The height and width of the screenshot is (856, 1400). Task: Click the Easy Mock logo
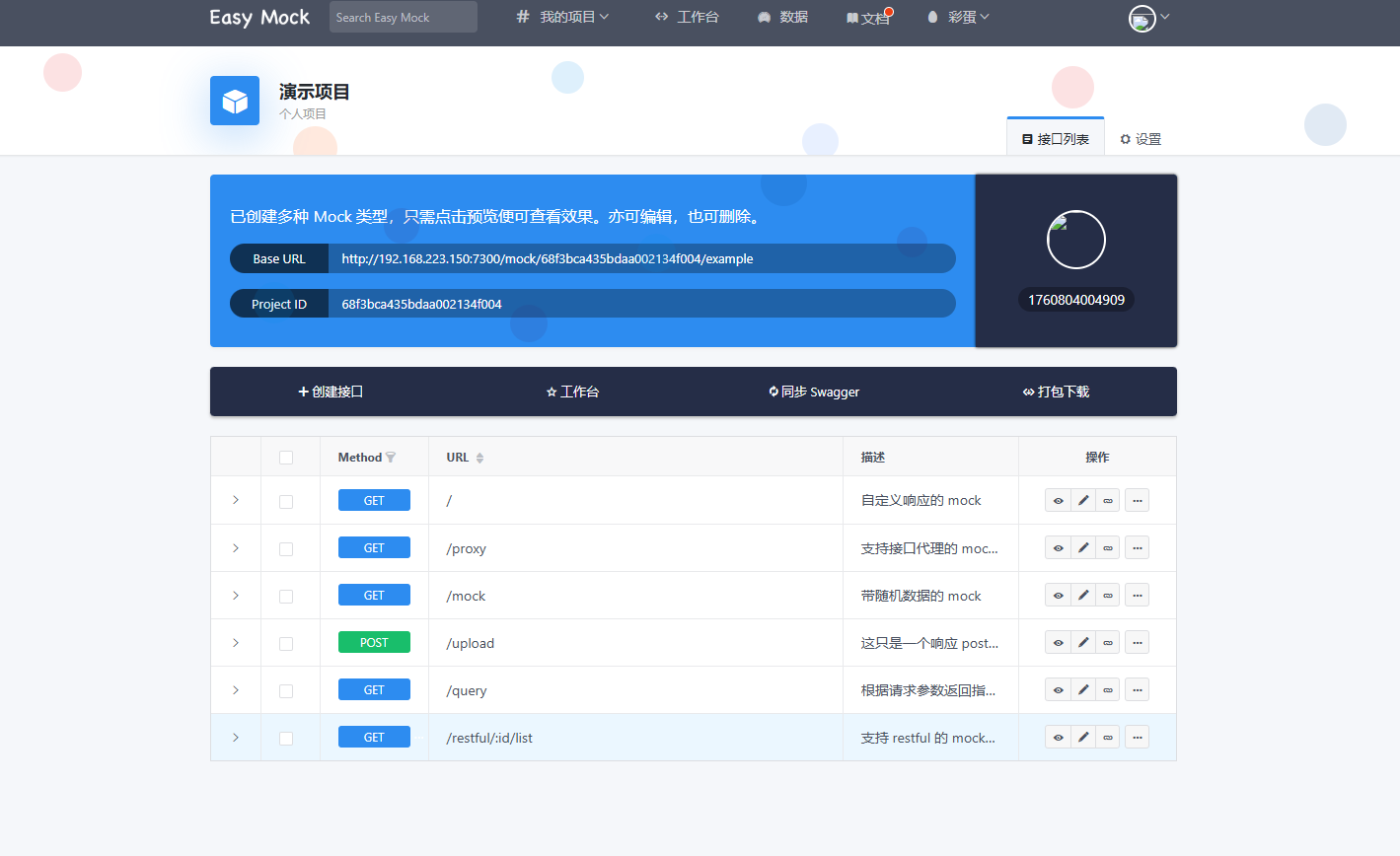[x=259, y=18]
